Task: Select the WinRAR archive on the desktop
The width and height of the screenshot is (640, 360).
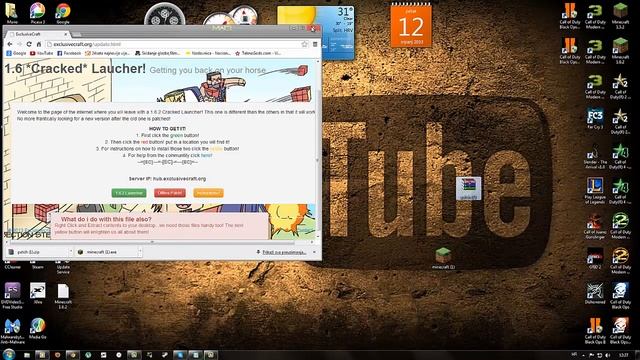Action: (469, 188)
